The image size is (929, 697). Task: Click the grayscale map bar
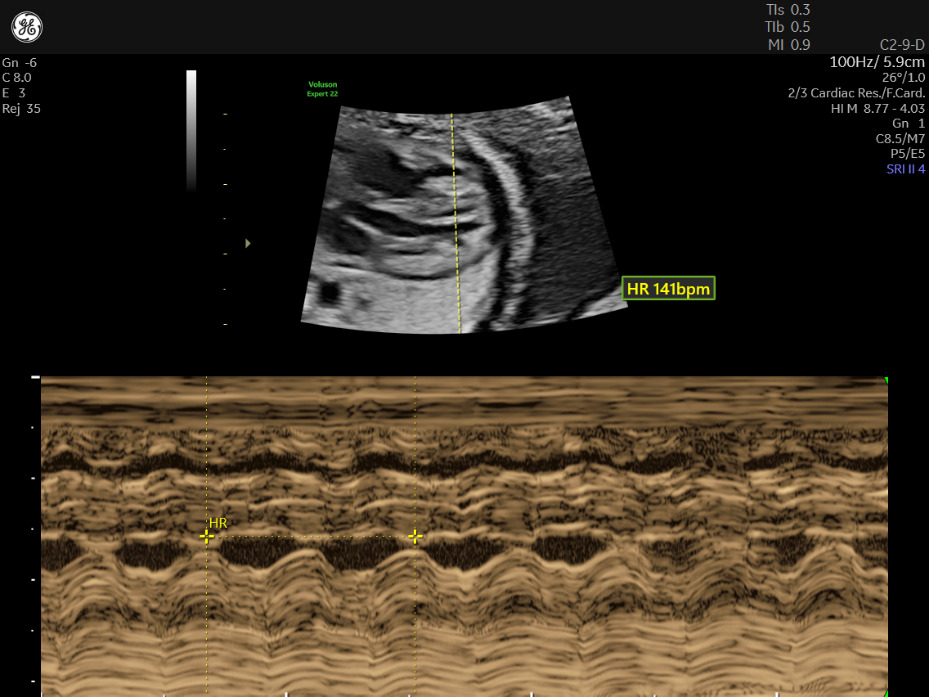191,130
